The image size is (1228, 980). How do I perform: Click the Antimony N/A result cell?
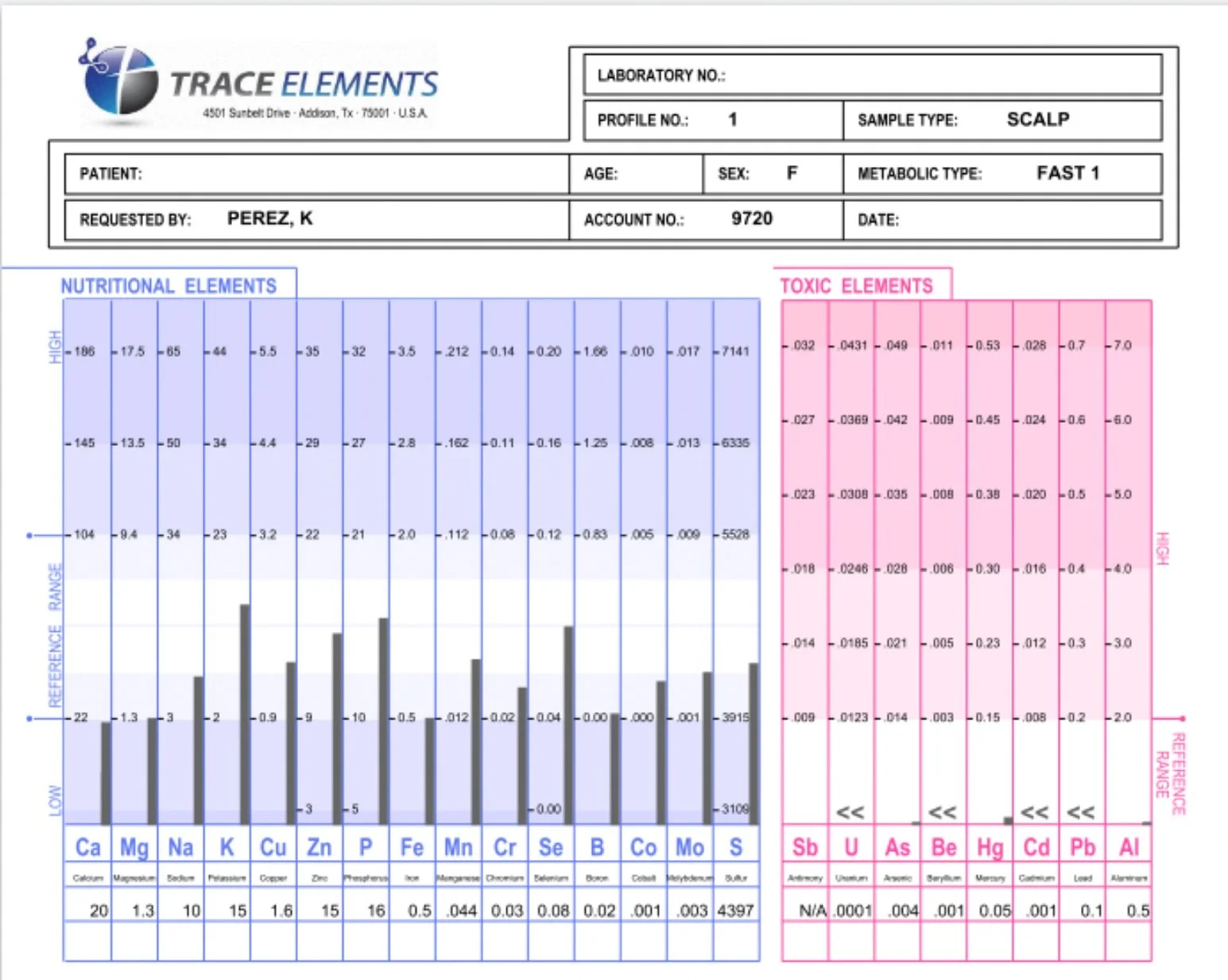pos(812,911)
